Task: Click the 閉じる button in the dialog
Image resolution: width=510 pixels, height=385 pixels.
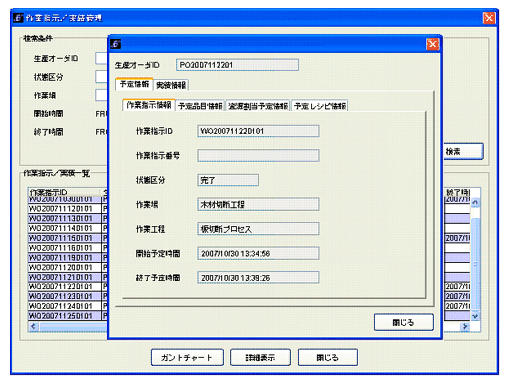Action: pos(404,322)
